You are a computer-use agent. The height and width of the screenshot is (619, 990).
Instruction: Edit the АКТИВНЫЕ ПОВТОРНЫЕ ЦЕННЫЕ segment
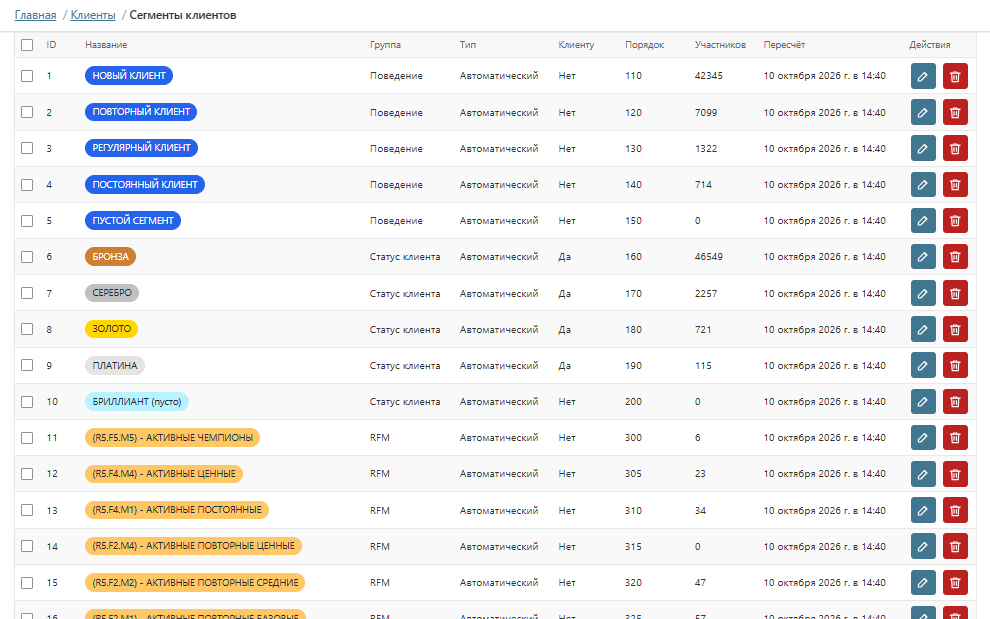point(923,546)
